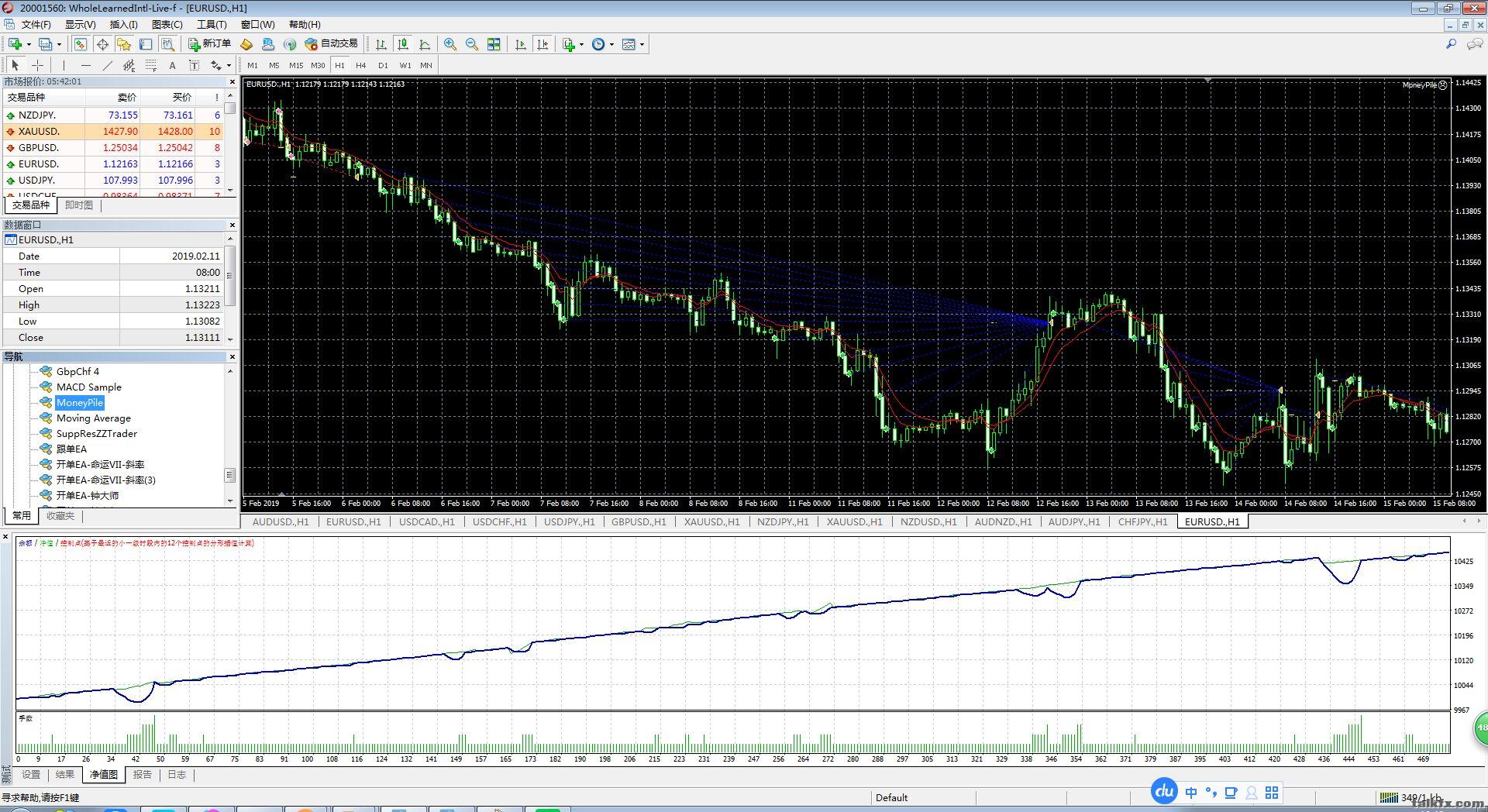Viewport: 1488px width, 812px height.
Task: Expand the periods dropdown arrow
Action: click(611, 44)
